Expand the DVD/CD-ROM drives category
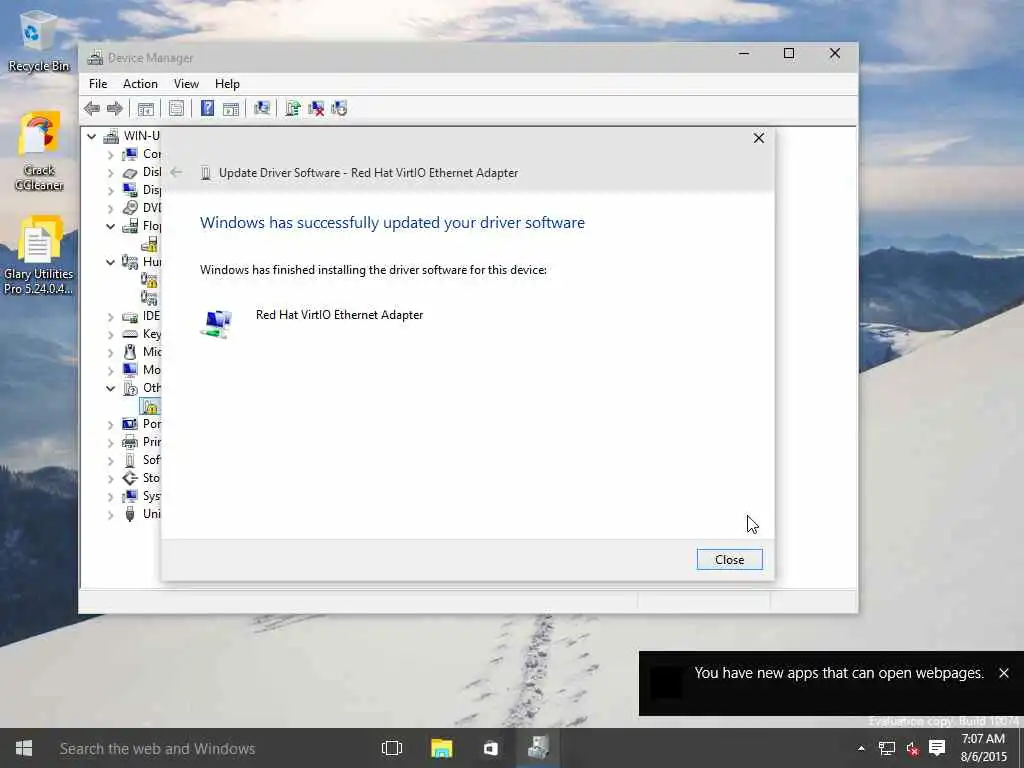Screen dimensions: 1024x768 [x=110, y=209]
